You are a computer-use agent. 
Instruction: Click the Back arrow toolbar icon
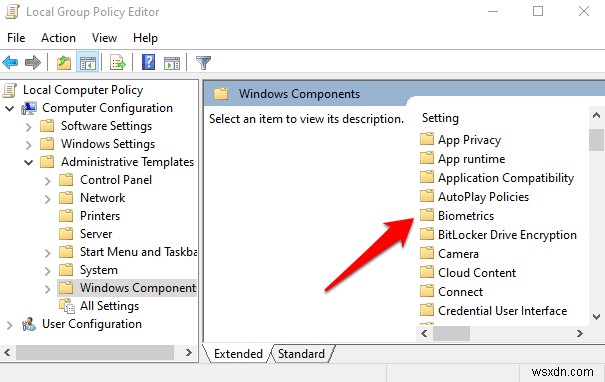coord(10,63)
